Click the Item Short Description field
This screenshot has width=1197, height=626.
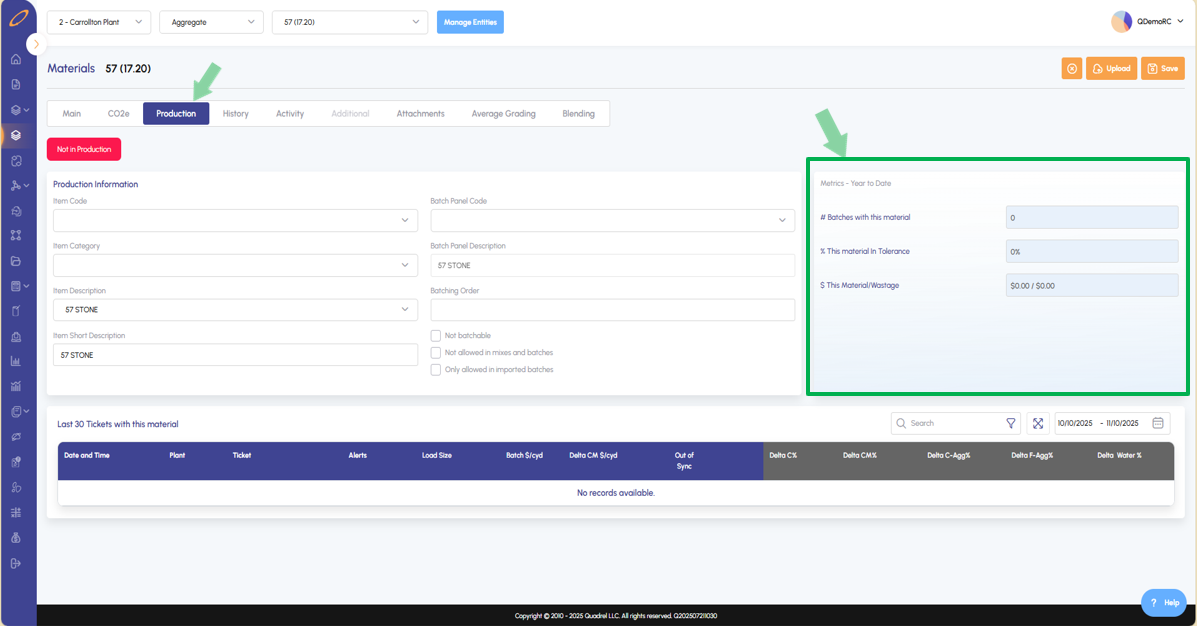pyautogui.click(x=235, y=355)
